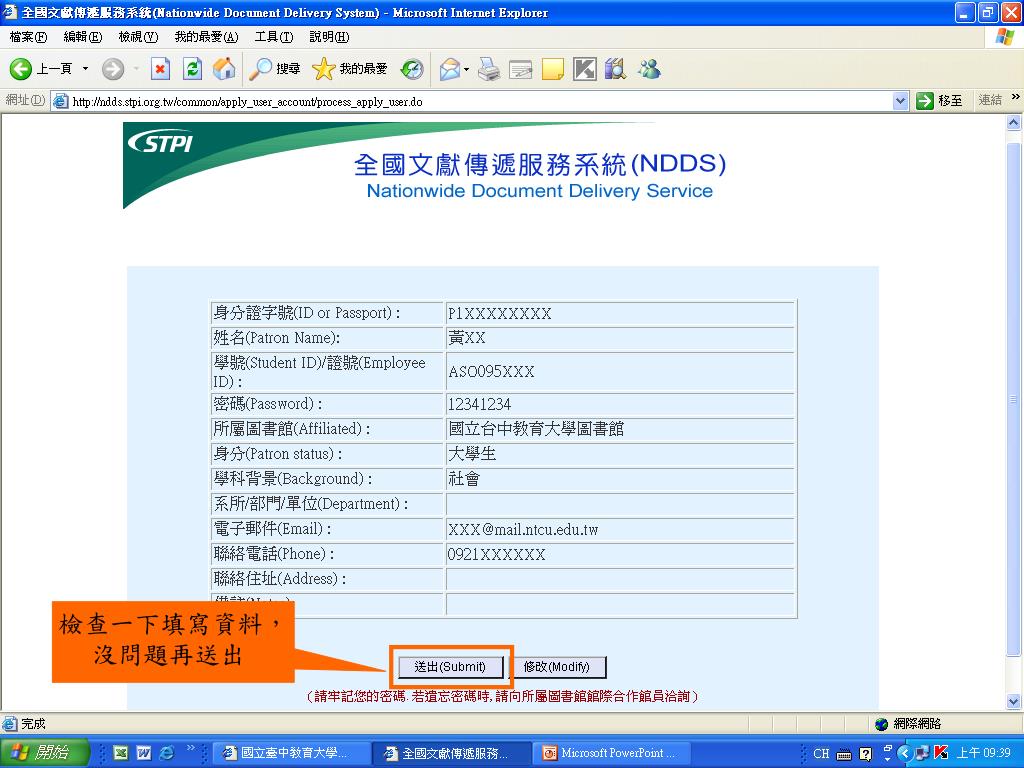1024x768 pixels.
Task: Launch Excel from the quick launch bar
Action: 121,753
